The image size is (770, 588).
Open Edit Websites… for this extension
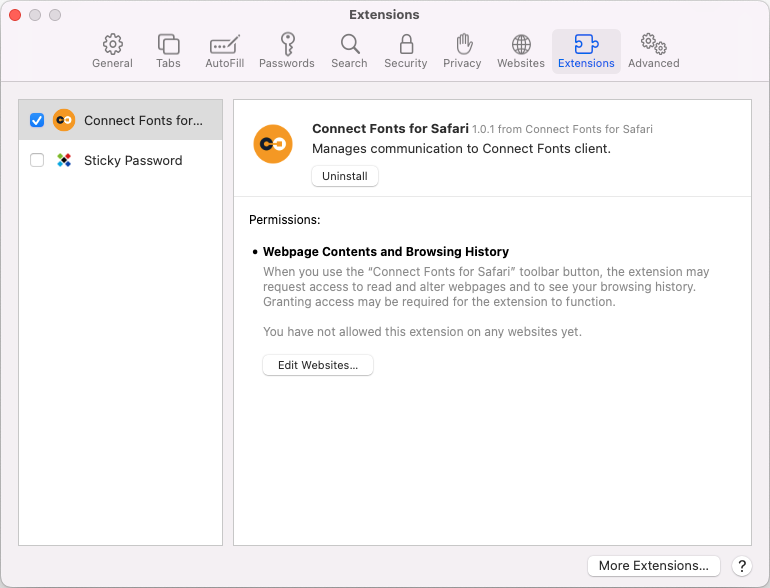click(318, 365)
